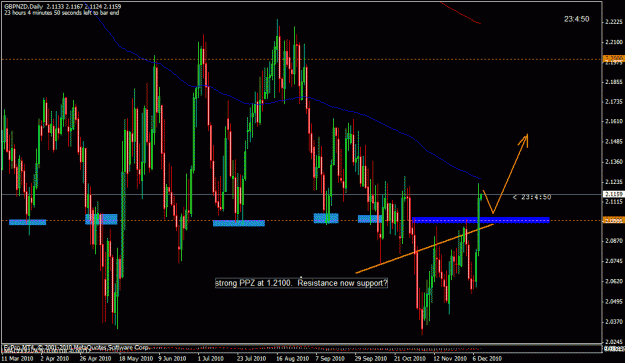Click the 18 May 2010 date label
This screenshot has width=625, height=363.
(x=136, y=358)
